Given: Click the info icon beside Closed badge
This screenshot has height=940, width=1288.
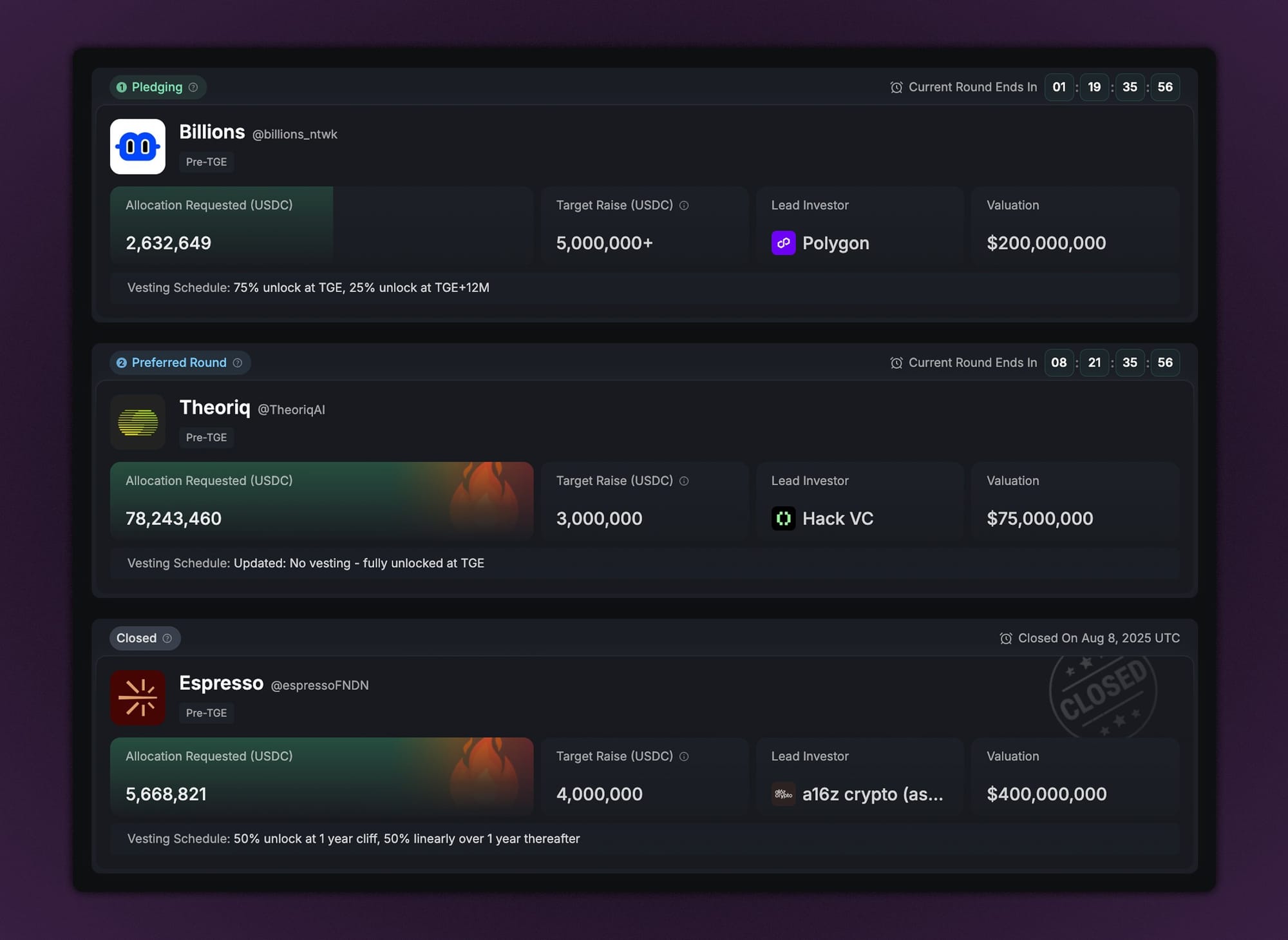Looking at the screenshot, I should point(167,638).
